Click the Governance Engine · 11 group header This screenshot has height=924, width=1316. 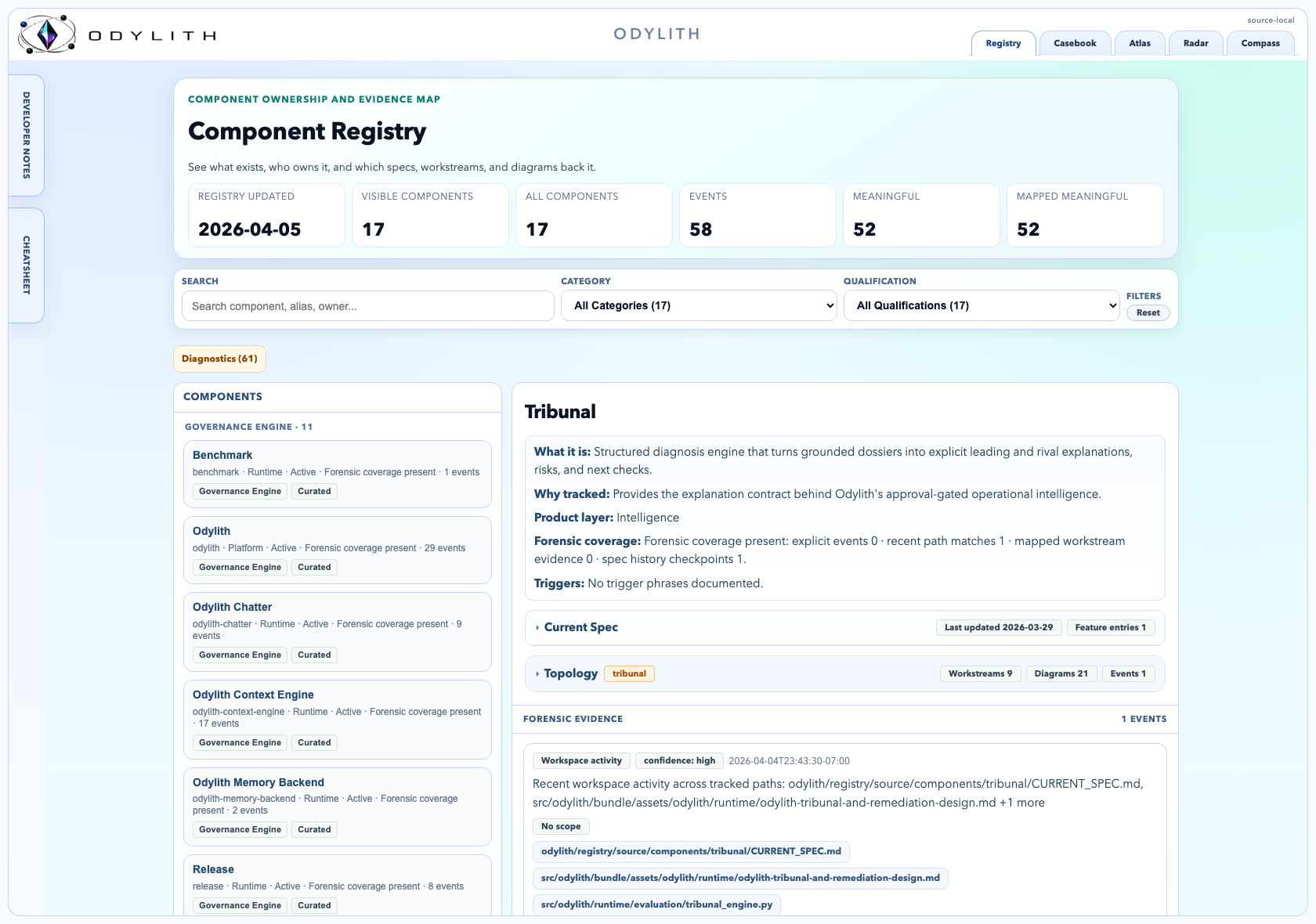(x=248, y=427)
